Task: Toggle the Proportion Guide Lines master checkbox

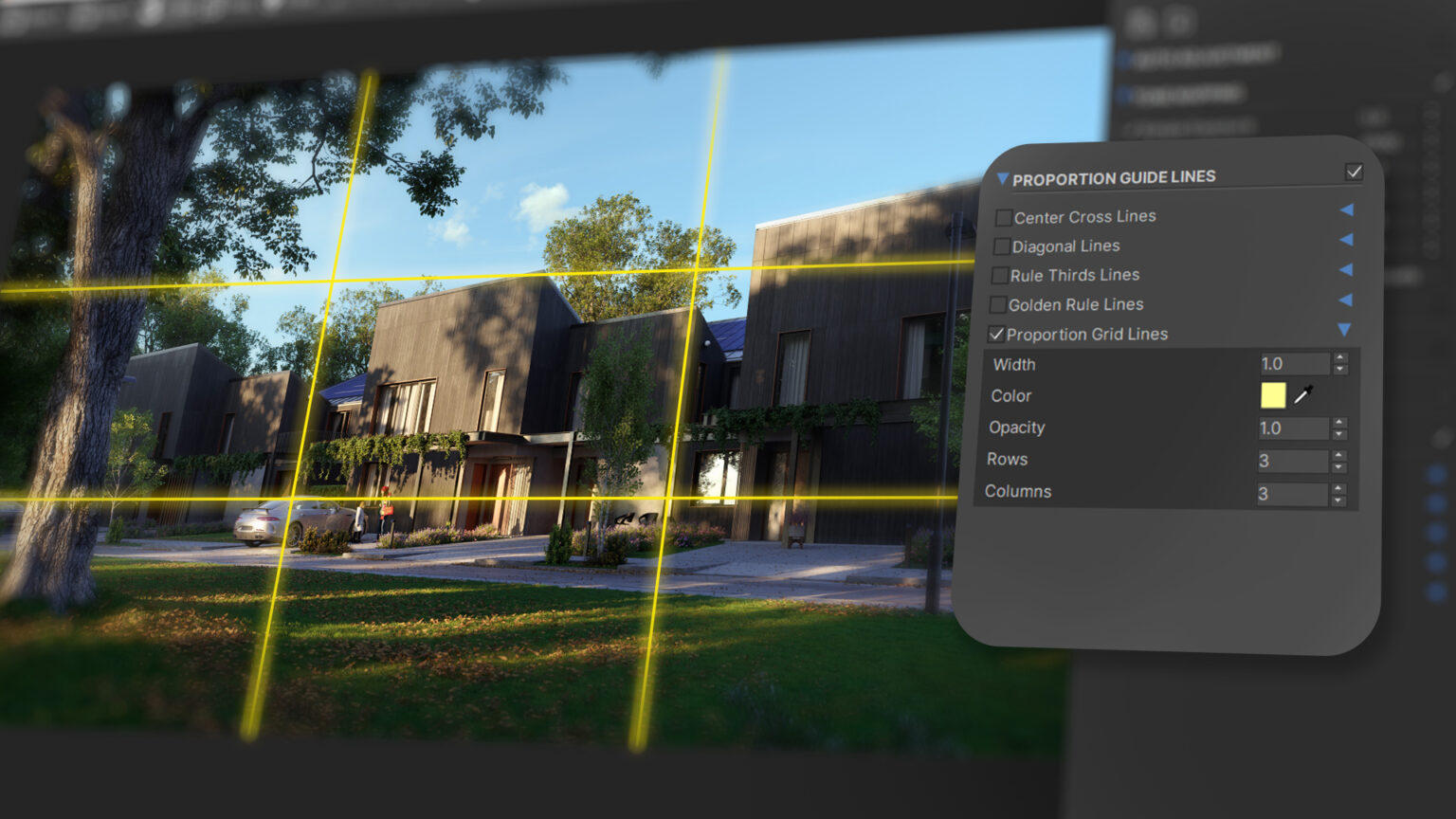Action: (x=1354, y=172)
